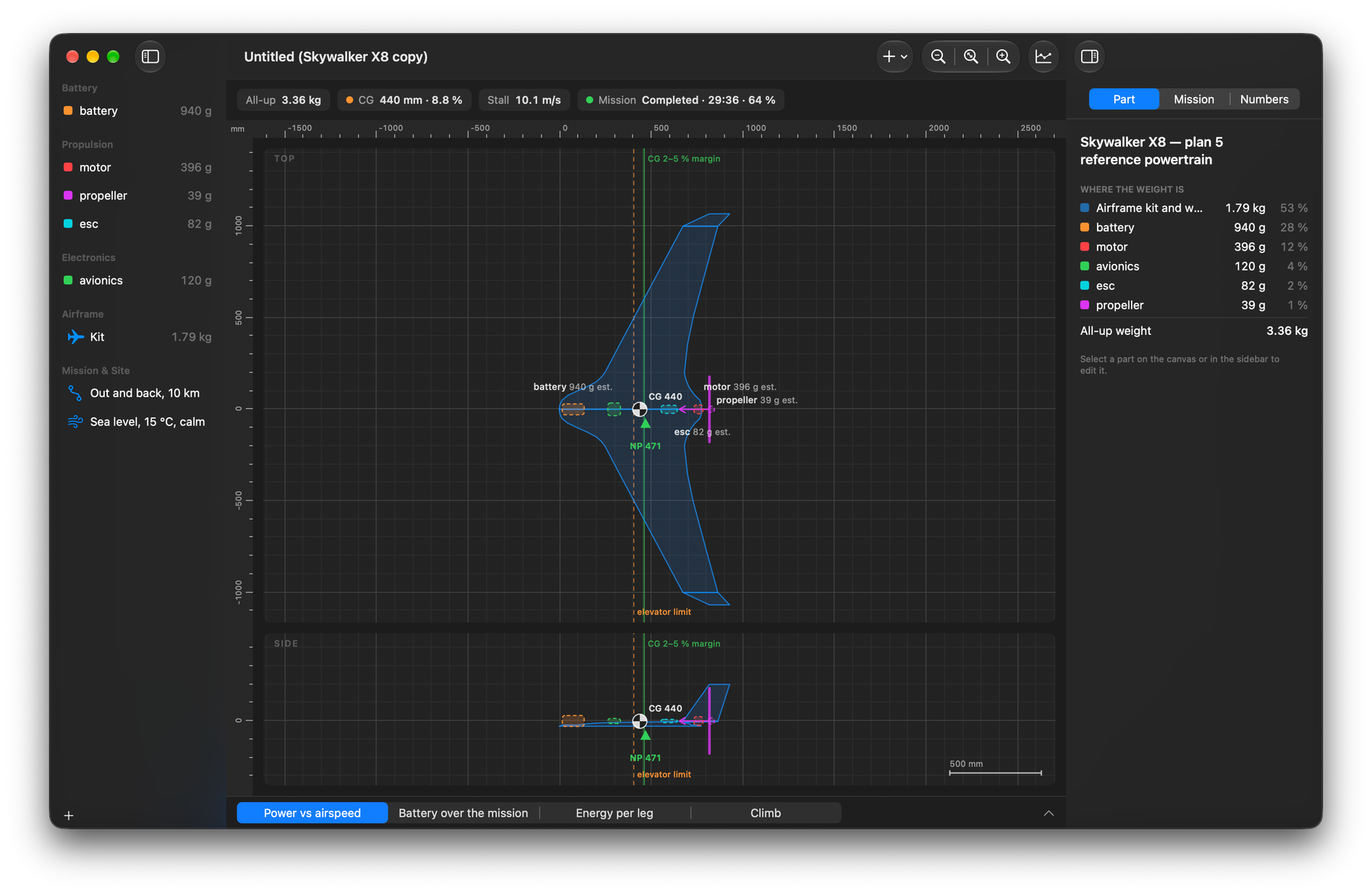Select motor in the sidebar
Image resolution: width=1372 pixels, height=894 pixels.
[137, 167]
